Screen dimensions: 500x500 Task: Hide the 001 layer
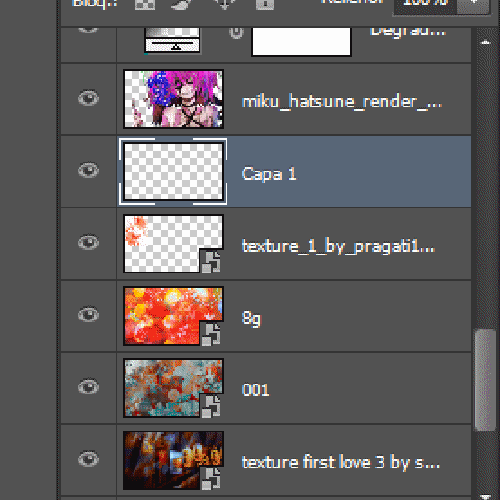pyautogui.click(x=88, y=387)
